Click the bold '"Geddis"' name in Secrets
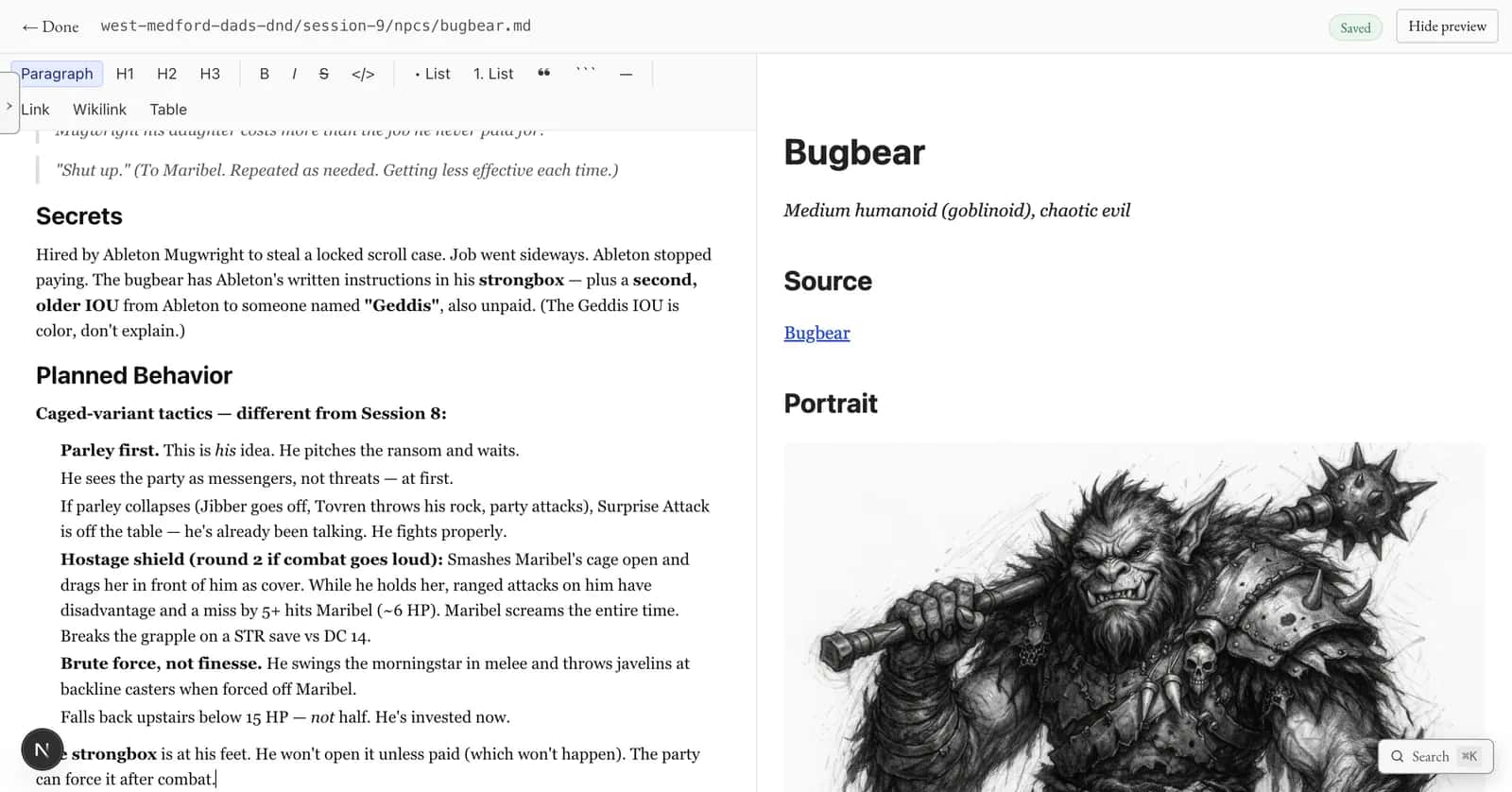 point(402,305)
